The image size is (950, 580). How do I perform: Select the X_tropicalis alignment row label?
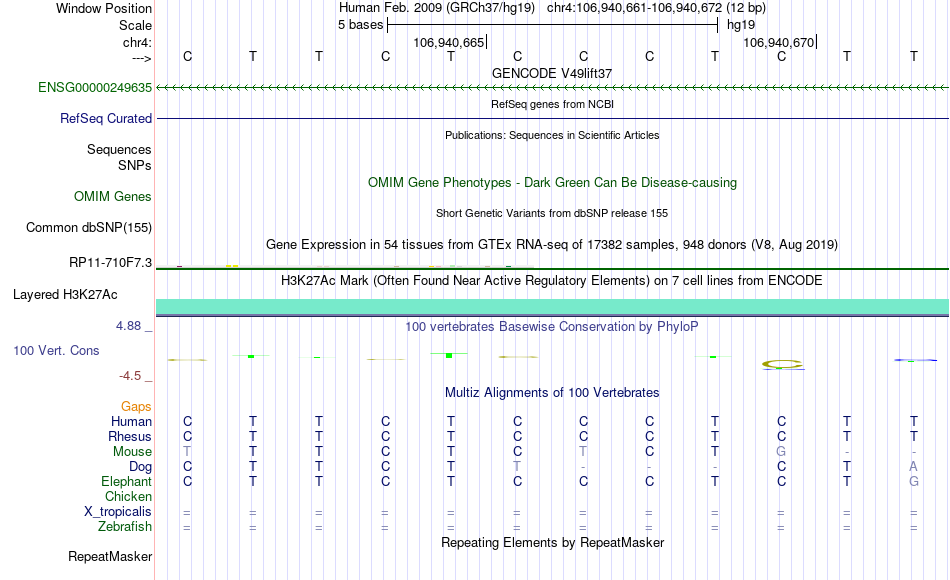(x=118, y=512)
